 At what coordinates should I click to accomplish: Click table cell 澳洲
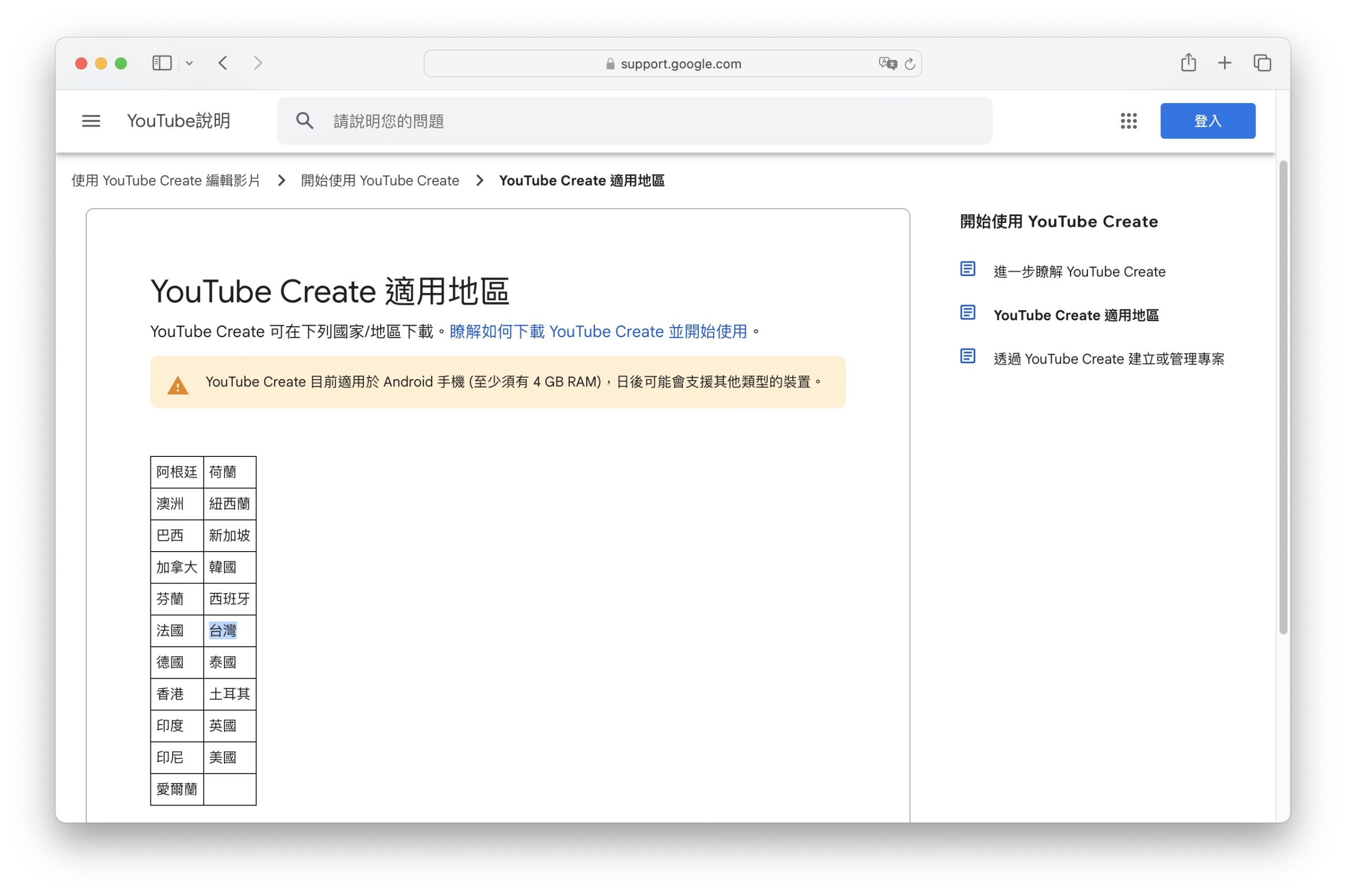[177, 504]
